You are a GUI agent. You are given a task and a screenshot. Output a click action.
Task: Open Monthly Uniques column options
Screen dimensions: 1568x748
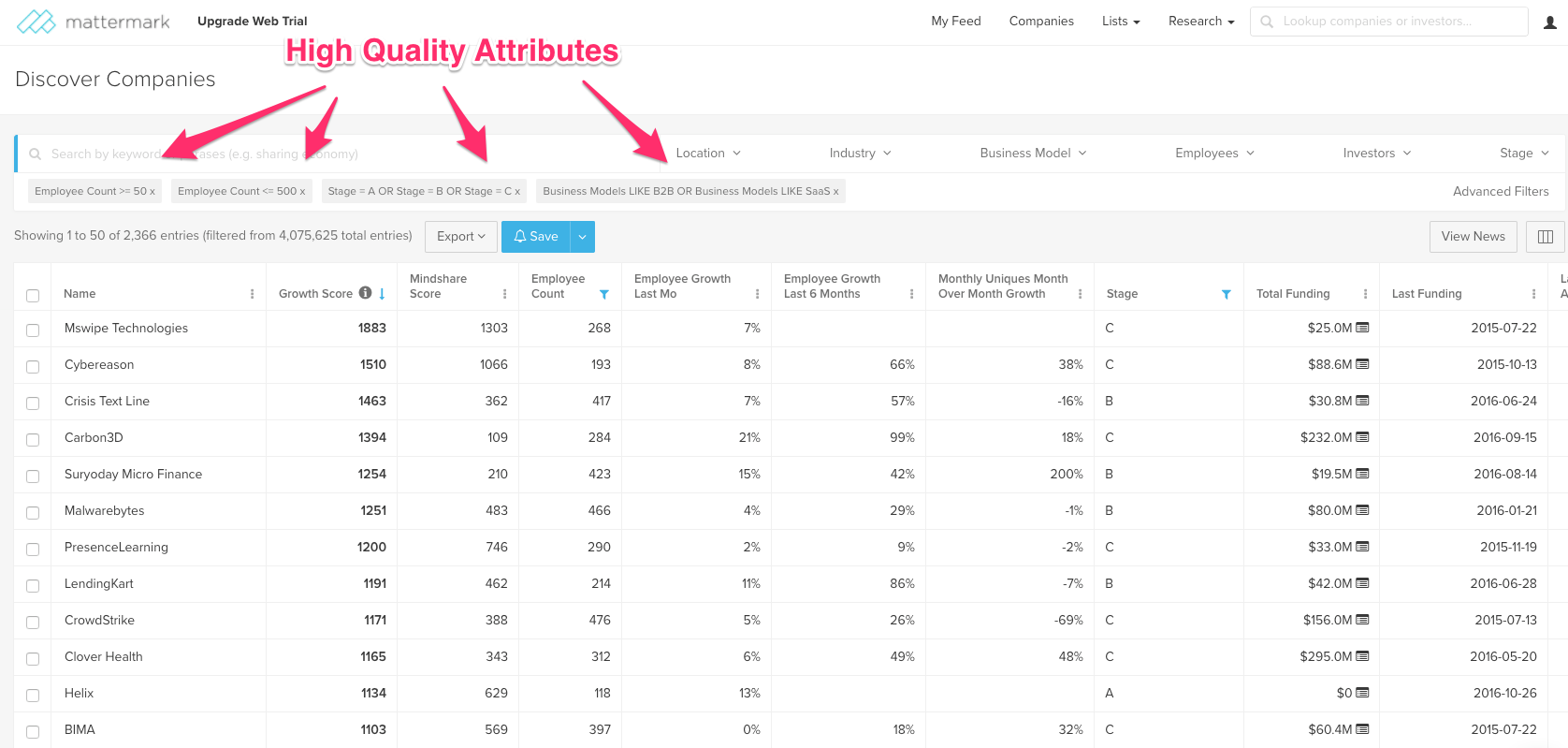(x=1080, y=294)
